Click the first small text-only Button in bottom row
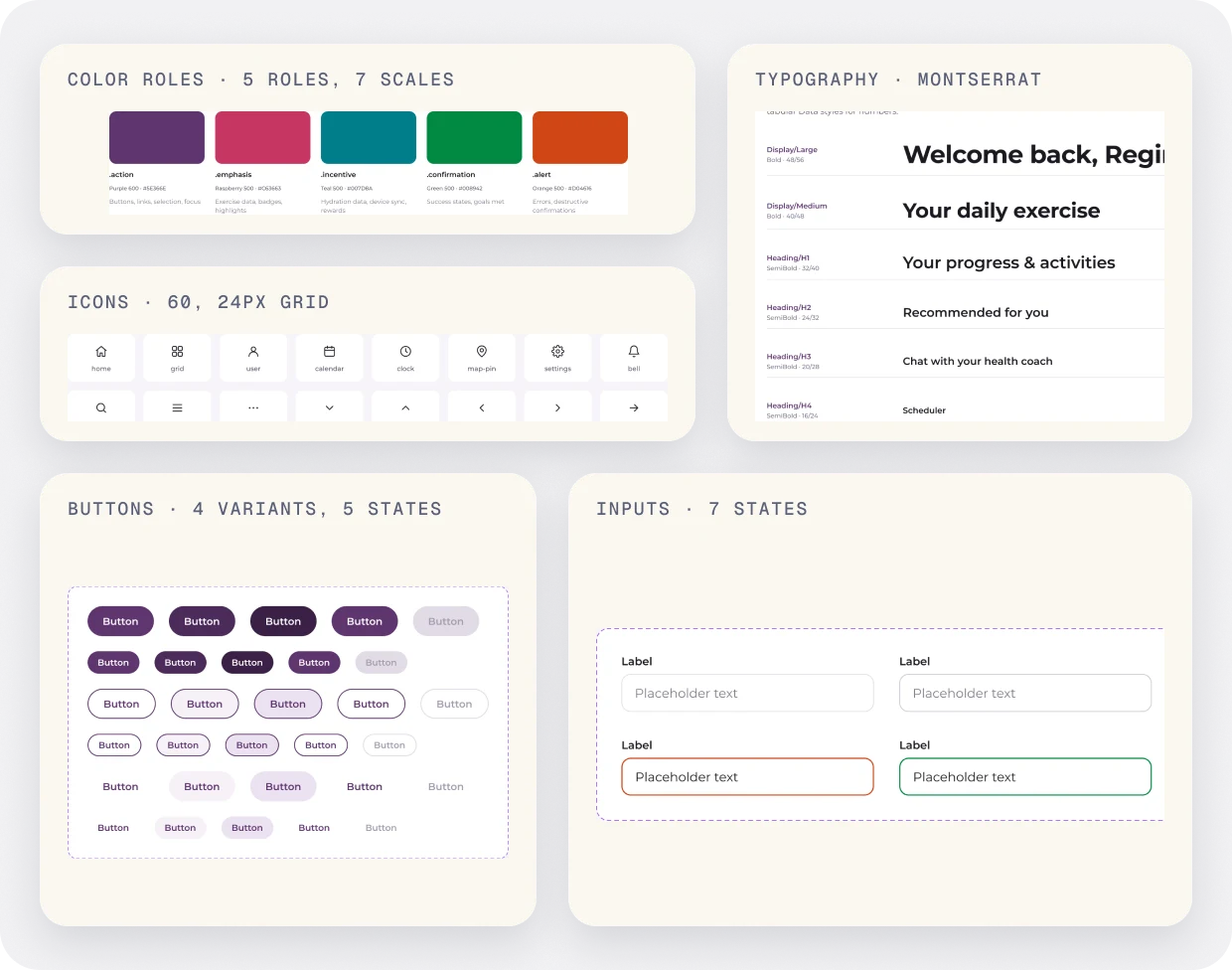1232x970 pixels. coord(113,828)
